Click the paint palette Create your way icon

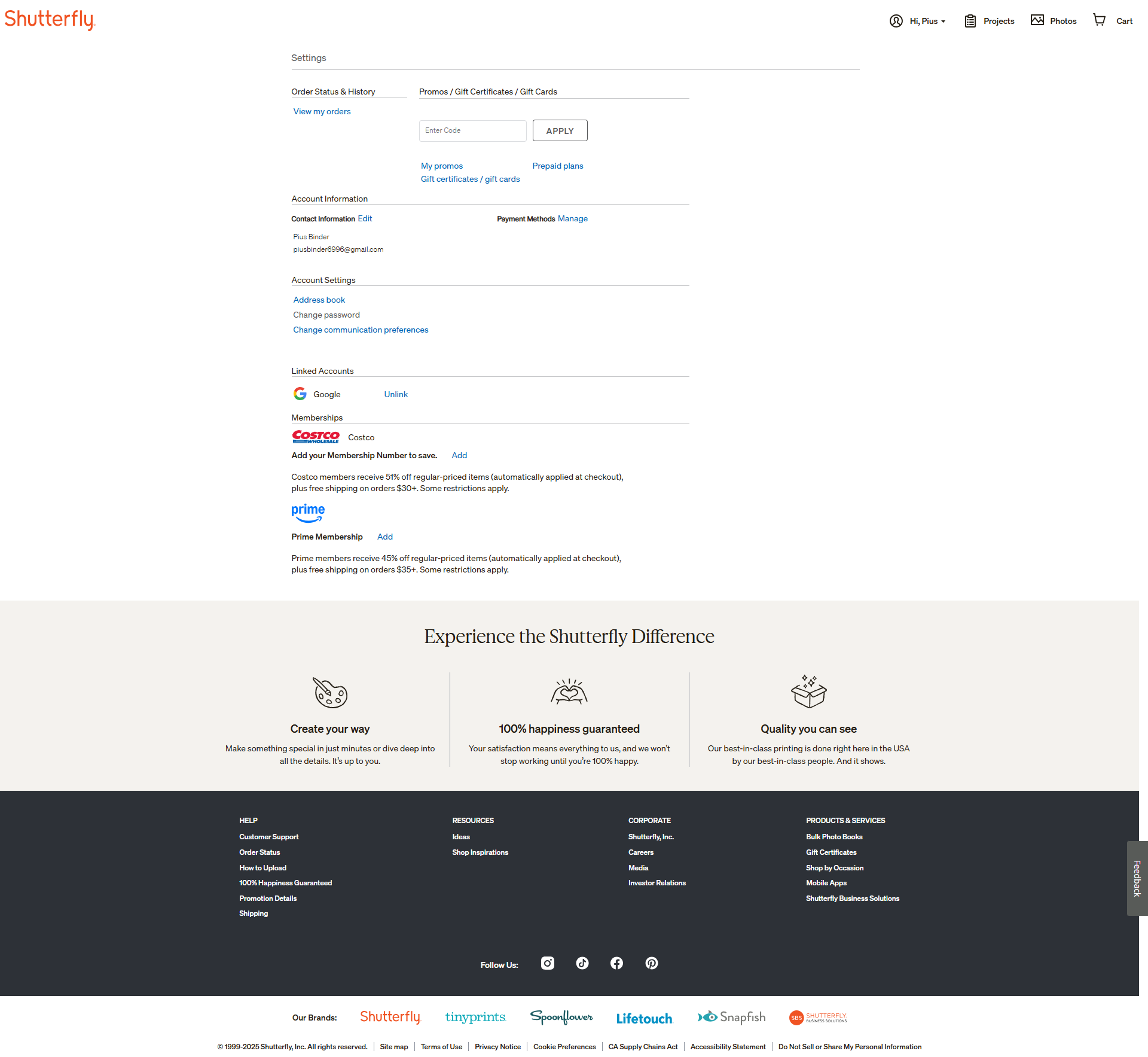pos(330,692)
